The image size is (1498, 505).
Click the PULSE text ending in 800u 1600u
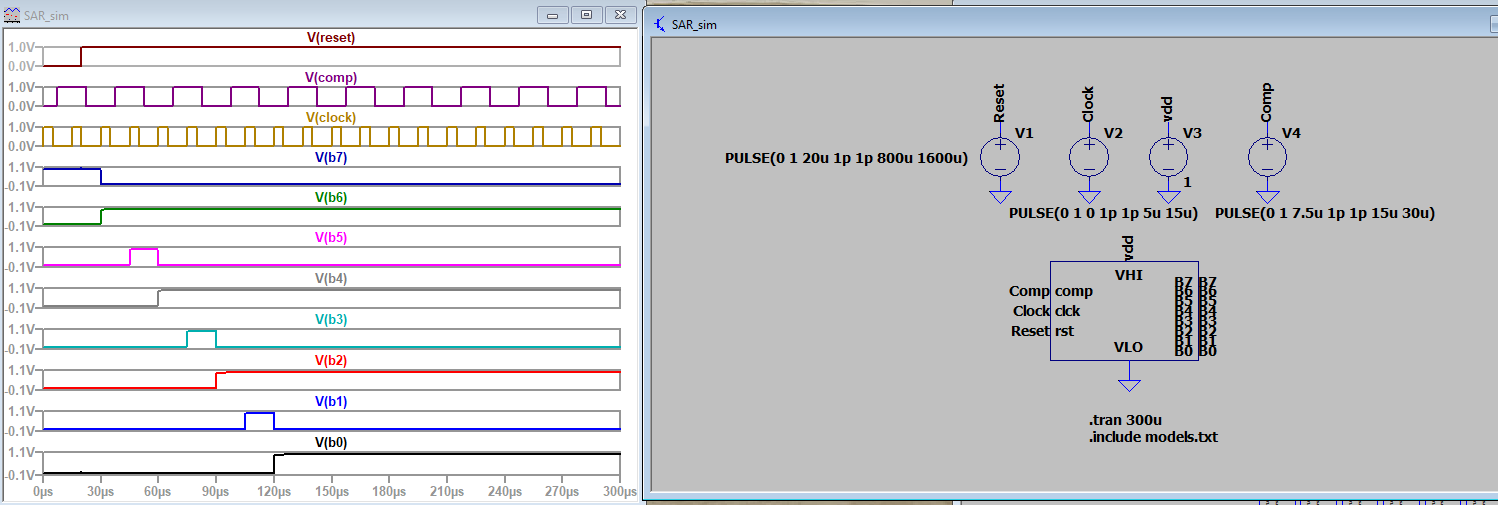(x=846, y=159)
